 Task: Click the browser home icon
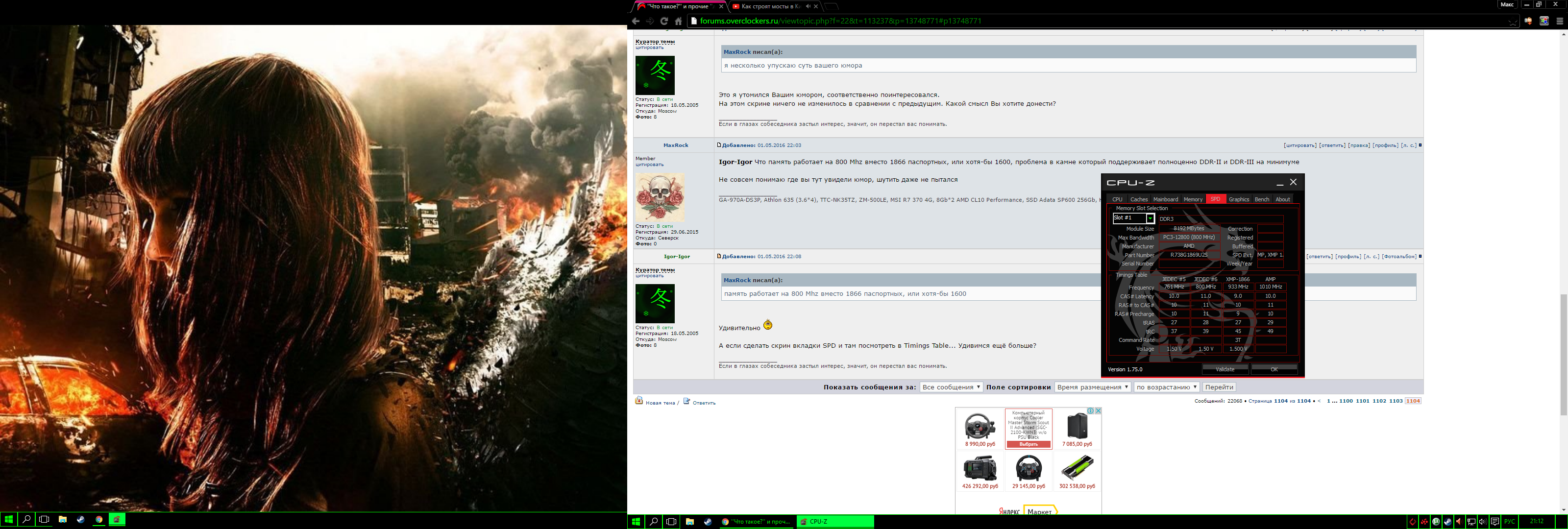tap(678, 21)
